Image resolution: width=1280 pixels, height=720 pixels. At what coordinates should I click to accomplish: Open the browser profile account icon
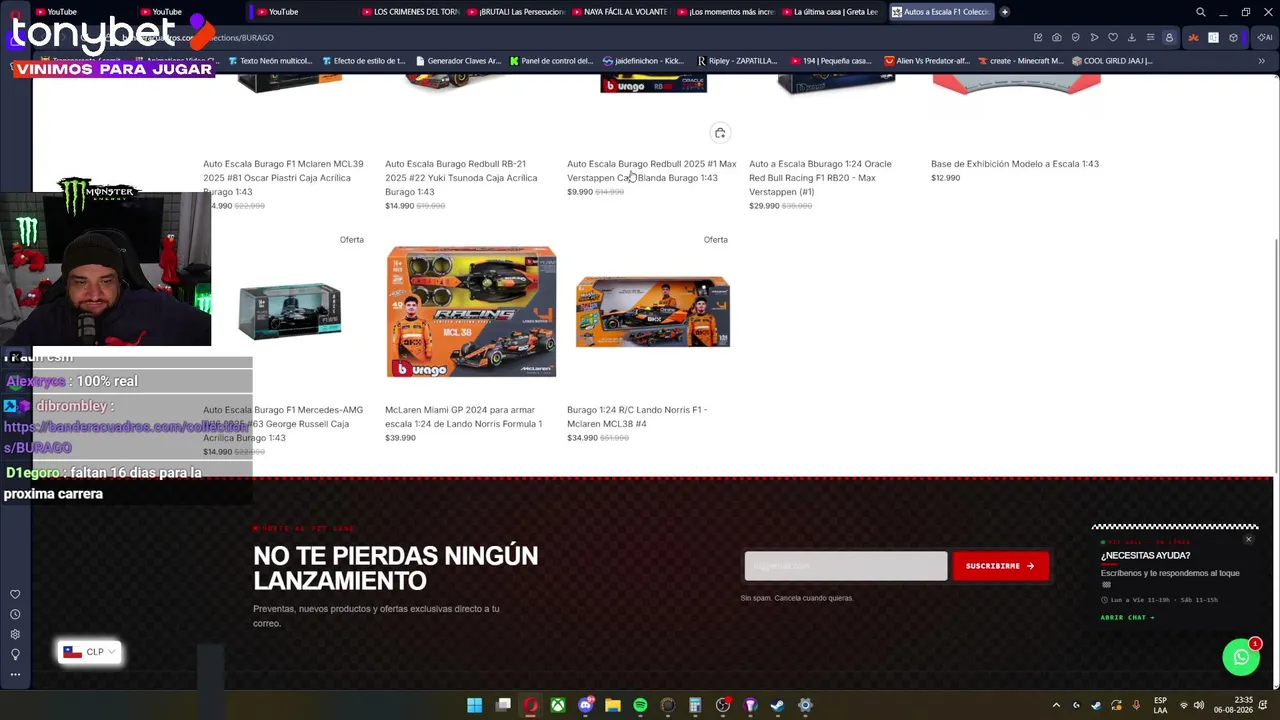point(1169,38)
